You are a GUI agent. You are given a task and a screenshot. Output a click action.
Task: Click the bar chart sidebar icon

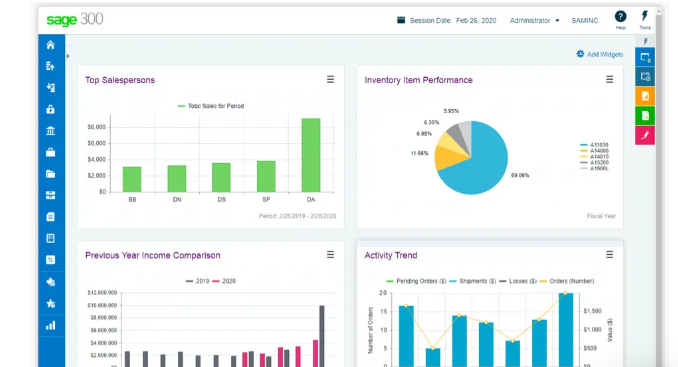click(x=51, y=325)
